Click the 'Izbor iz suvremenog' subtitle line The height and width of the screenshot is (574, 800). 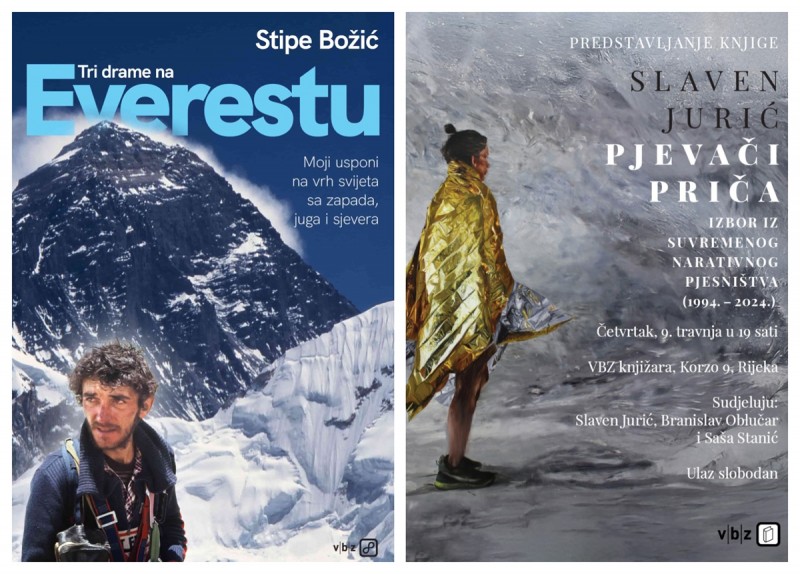click(723, 232)
